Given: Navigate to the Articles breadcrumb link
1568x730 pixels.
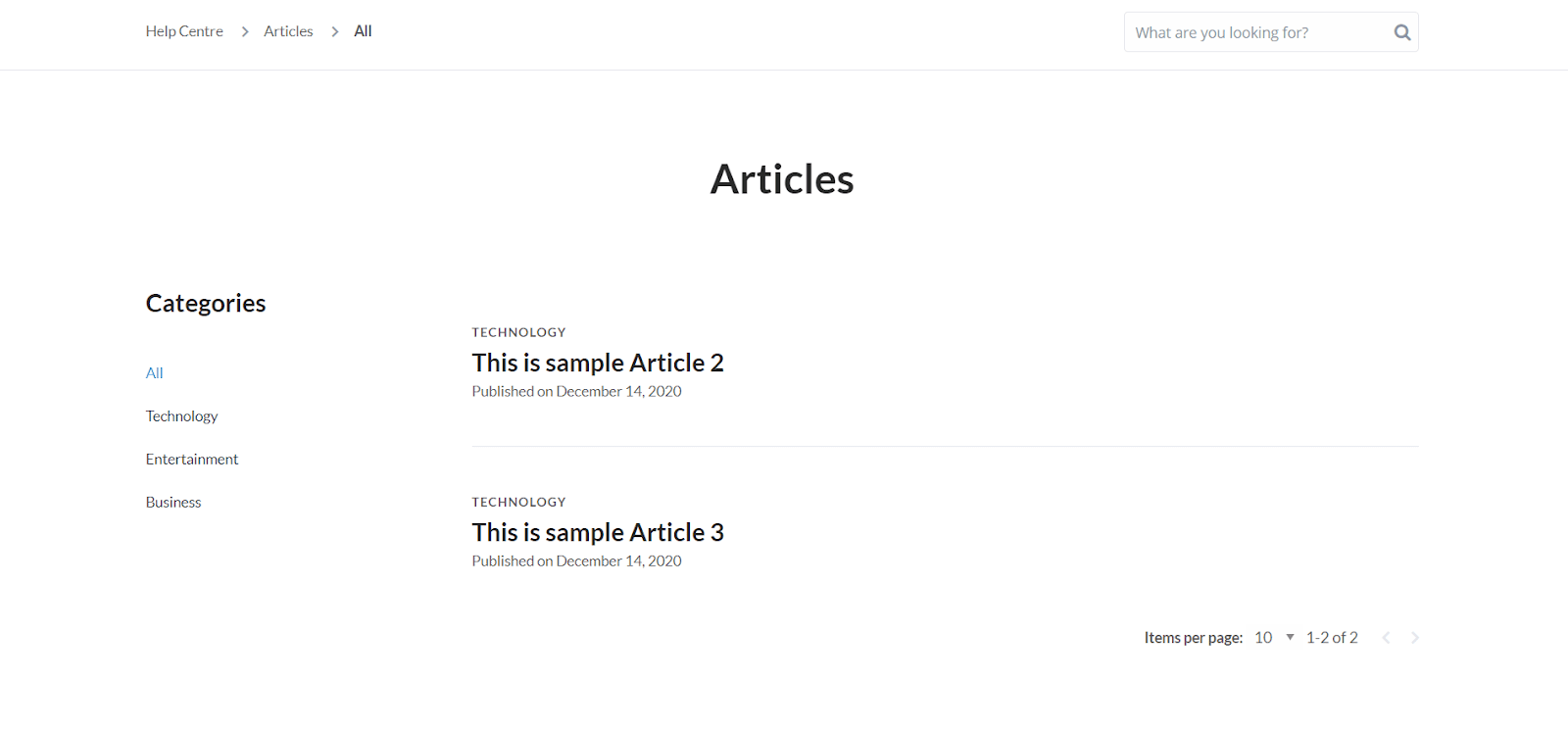Looking at the screenshot, I should tap(288, 31).
